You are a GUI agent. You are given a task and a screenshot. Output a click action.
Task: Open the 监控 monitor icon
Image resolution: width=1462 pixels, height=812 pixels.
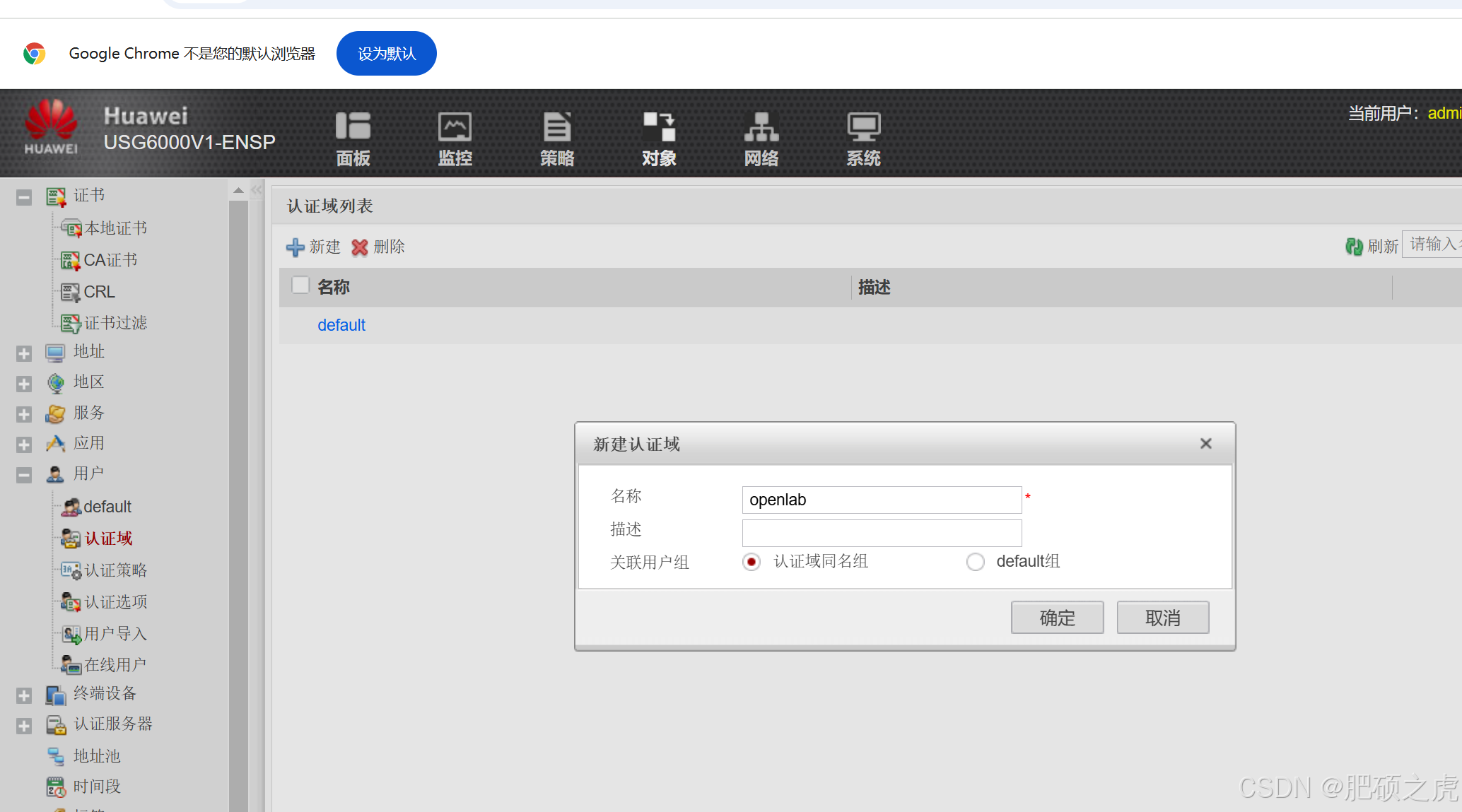click(455, 127)
